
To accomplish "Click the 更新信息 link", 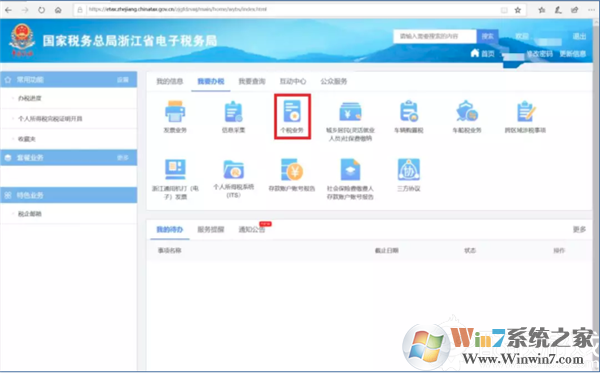I will click(572, 54).
